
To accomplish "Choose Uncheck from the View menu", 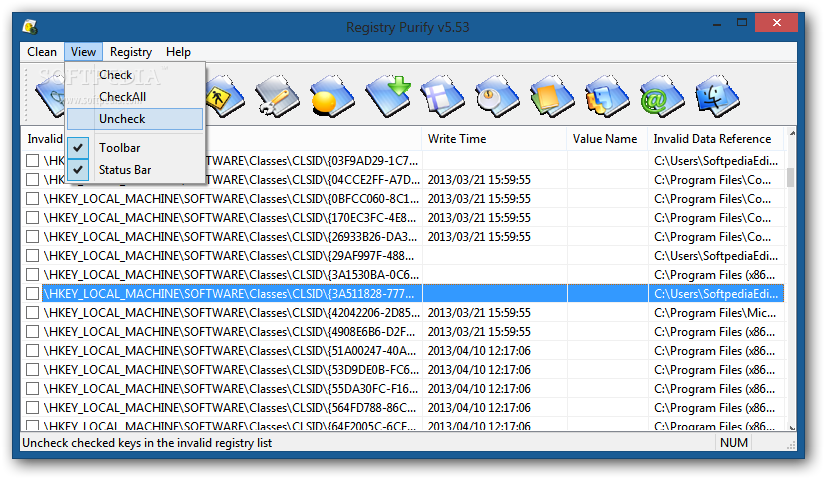I will [135, 119].
